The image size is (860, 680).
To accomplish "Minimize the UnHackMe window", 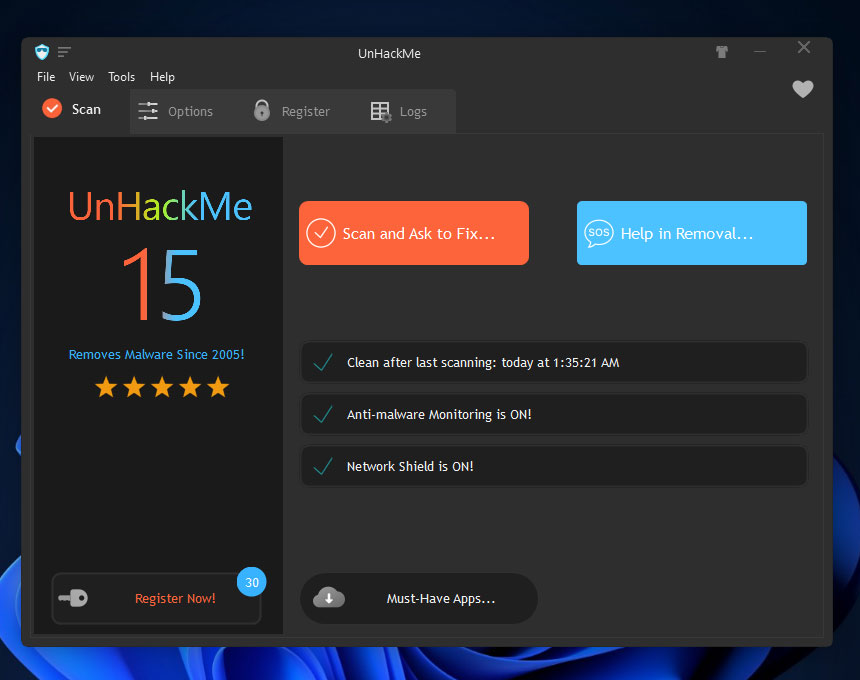I will pos(760,52).
